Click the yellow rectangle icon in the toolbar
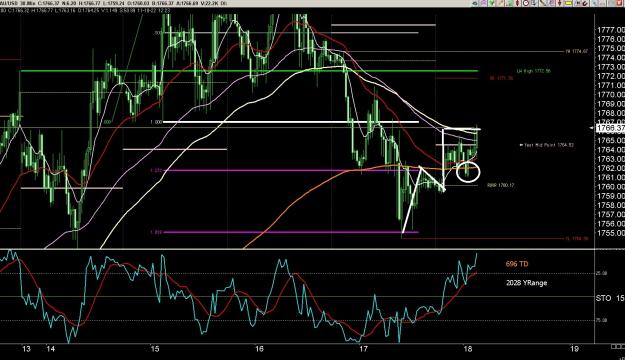The image size is (625, 360). click(x=568, y=3)
